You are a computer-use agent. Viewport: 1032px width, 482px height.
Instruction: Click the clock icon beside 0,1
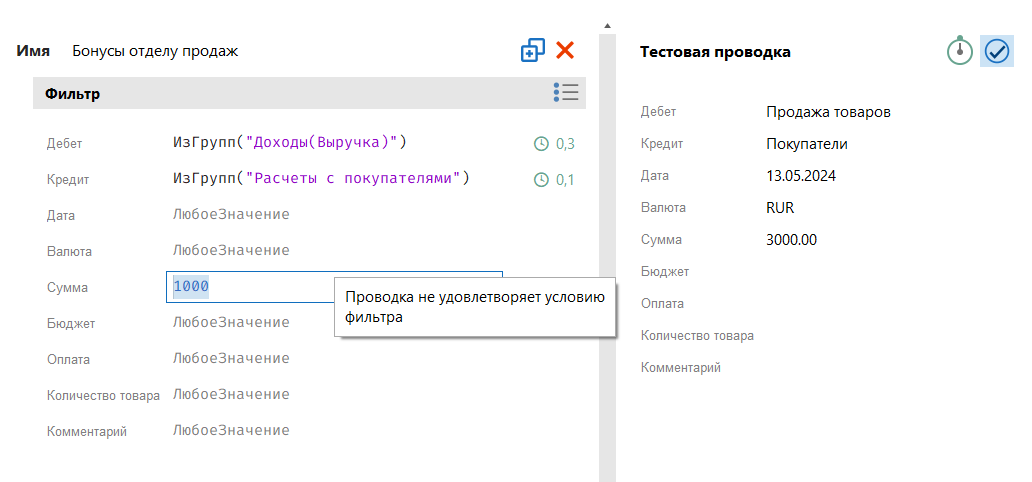point(541,180)
